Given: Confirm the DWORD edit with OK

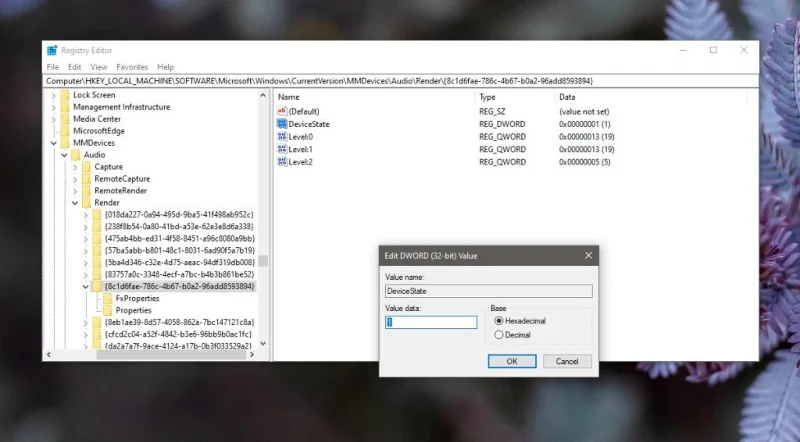Looking at the screenshot, I should coord(512,361).
